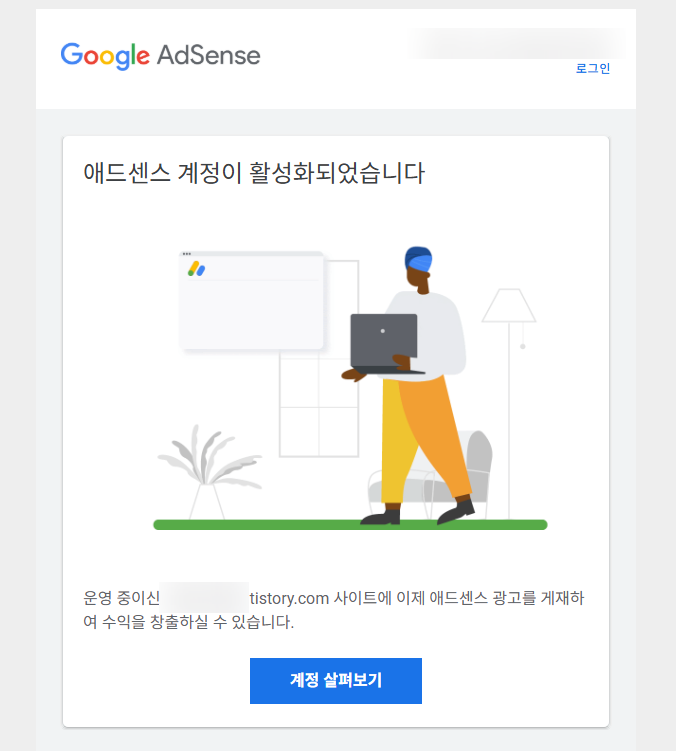
Task: Open the 로그인 link
Action: (x=593, y=68)
